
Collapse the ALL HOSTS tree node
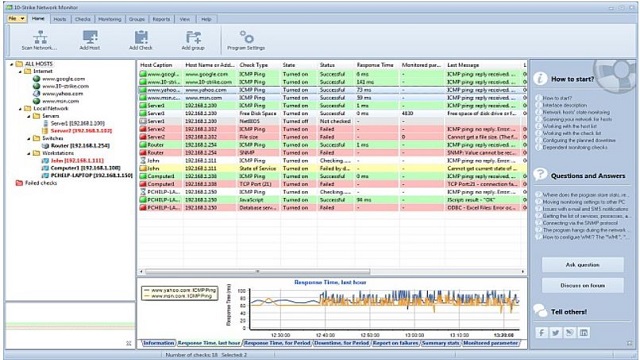(11, 64)
